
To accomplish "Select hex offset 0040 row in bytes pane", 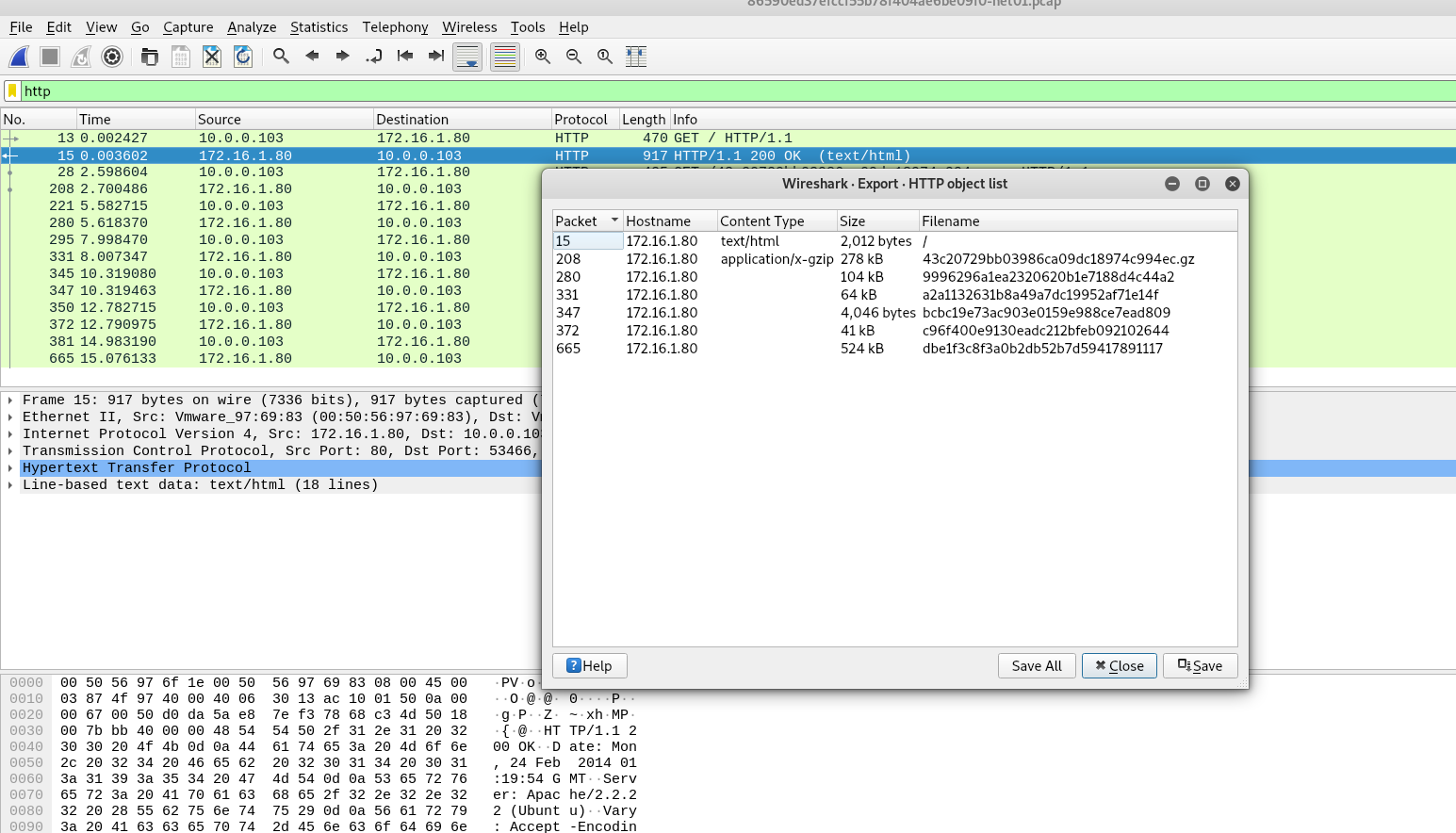I will (323, 747).
